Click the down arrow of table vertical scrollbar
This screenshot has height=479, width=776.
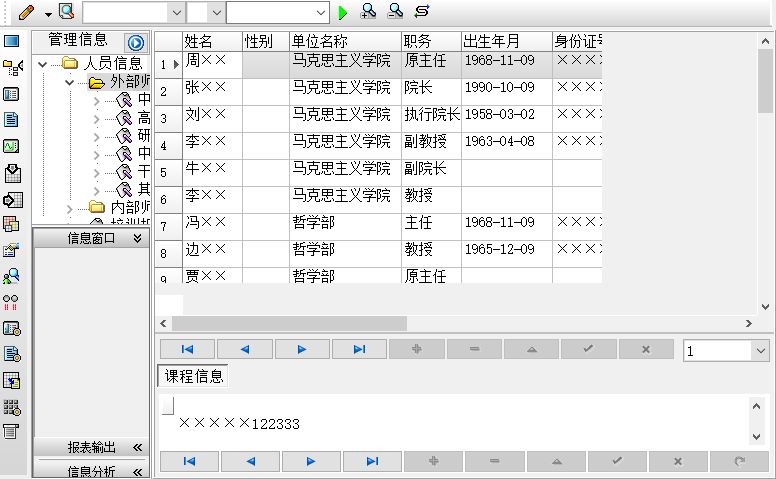pos(766,307)
